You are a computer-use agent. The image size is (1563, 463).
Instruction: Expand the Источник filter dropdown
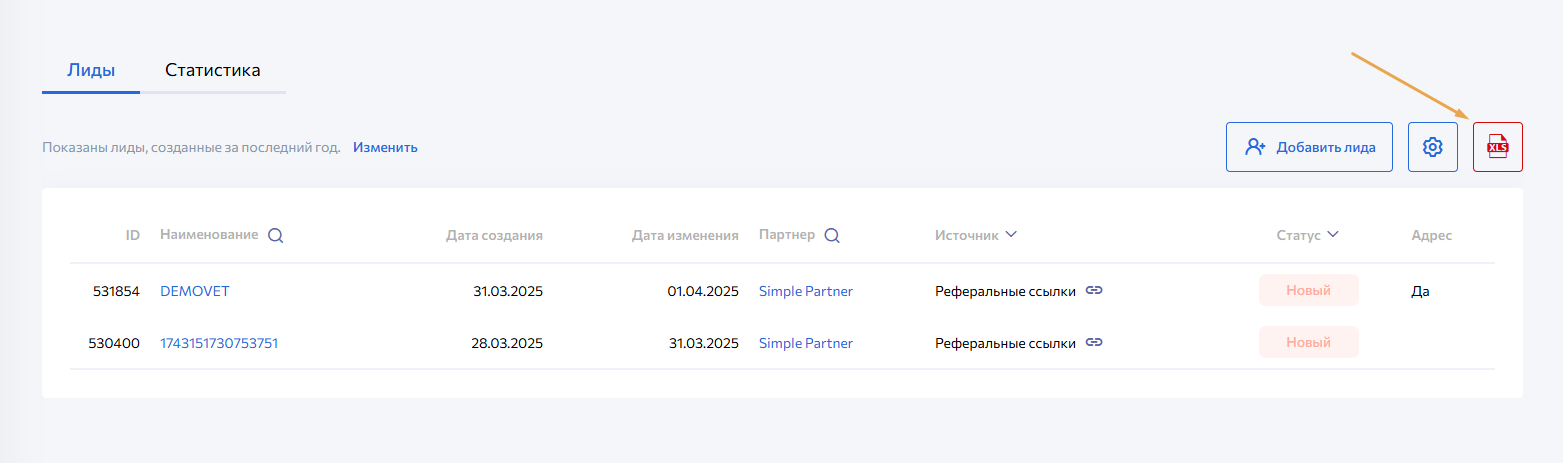(1011, 235)
